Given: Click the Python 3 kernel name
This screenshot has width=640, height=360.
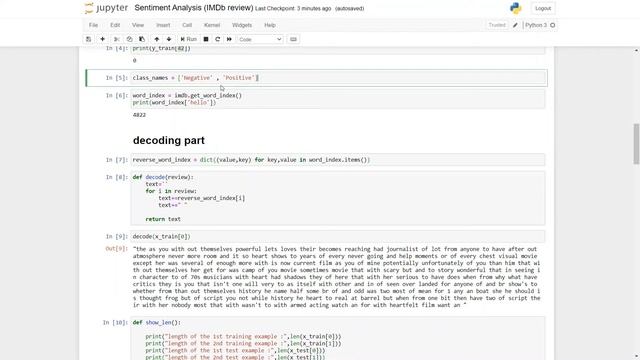Looking at the screenshot, I should (x=536, y=25).
